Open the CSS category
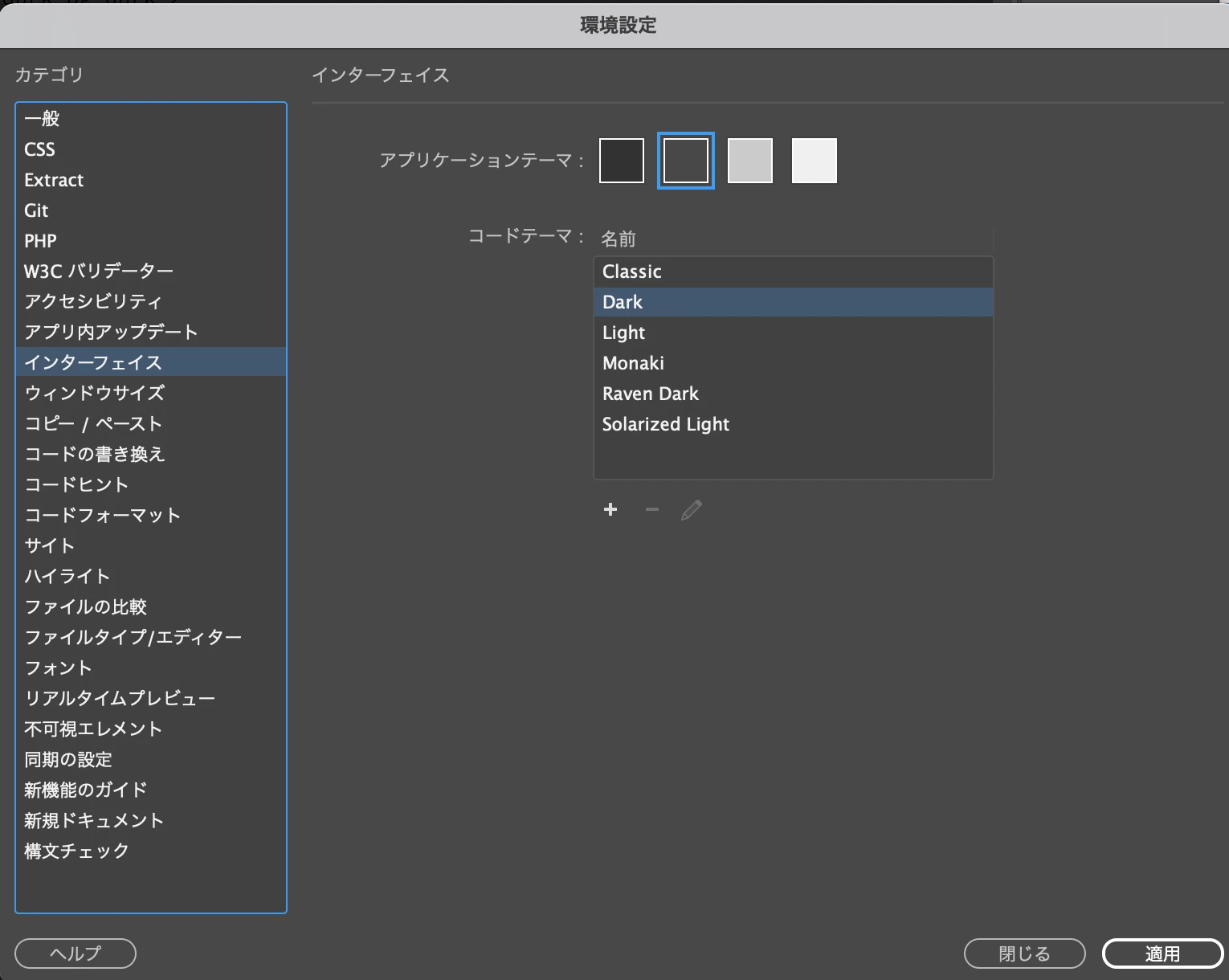Viewport: 1229px width, 980px height. (151, 149)
